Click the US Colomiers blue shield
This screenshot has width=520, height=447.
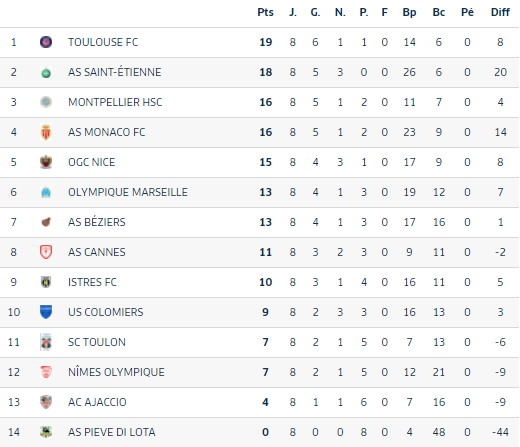pos(46,312)
